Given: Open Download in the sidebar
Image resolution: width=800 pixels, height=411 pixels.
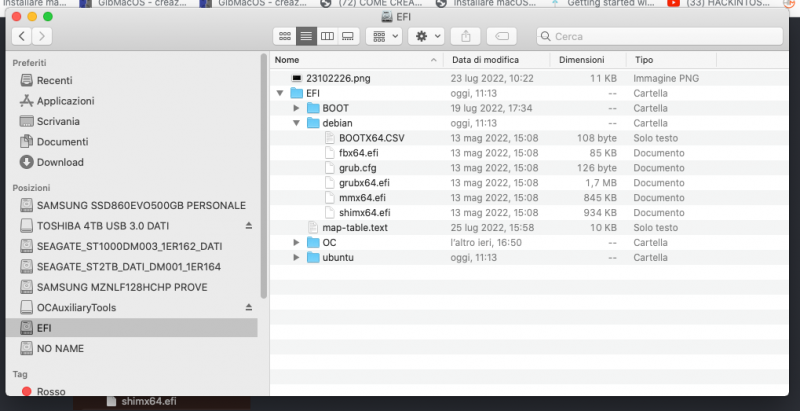Looking at the screenshot, I should 60,162.
